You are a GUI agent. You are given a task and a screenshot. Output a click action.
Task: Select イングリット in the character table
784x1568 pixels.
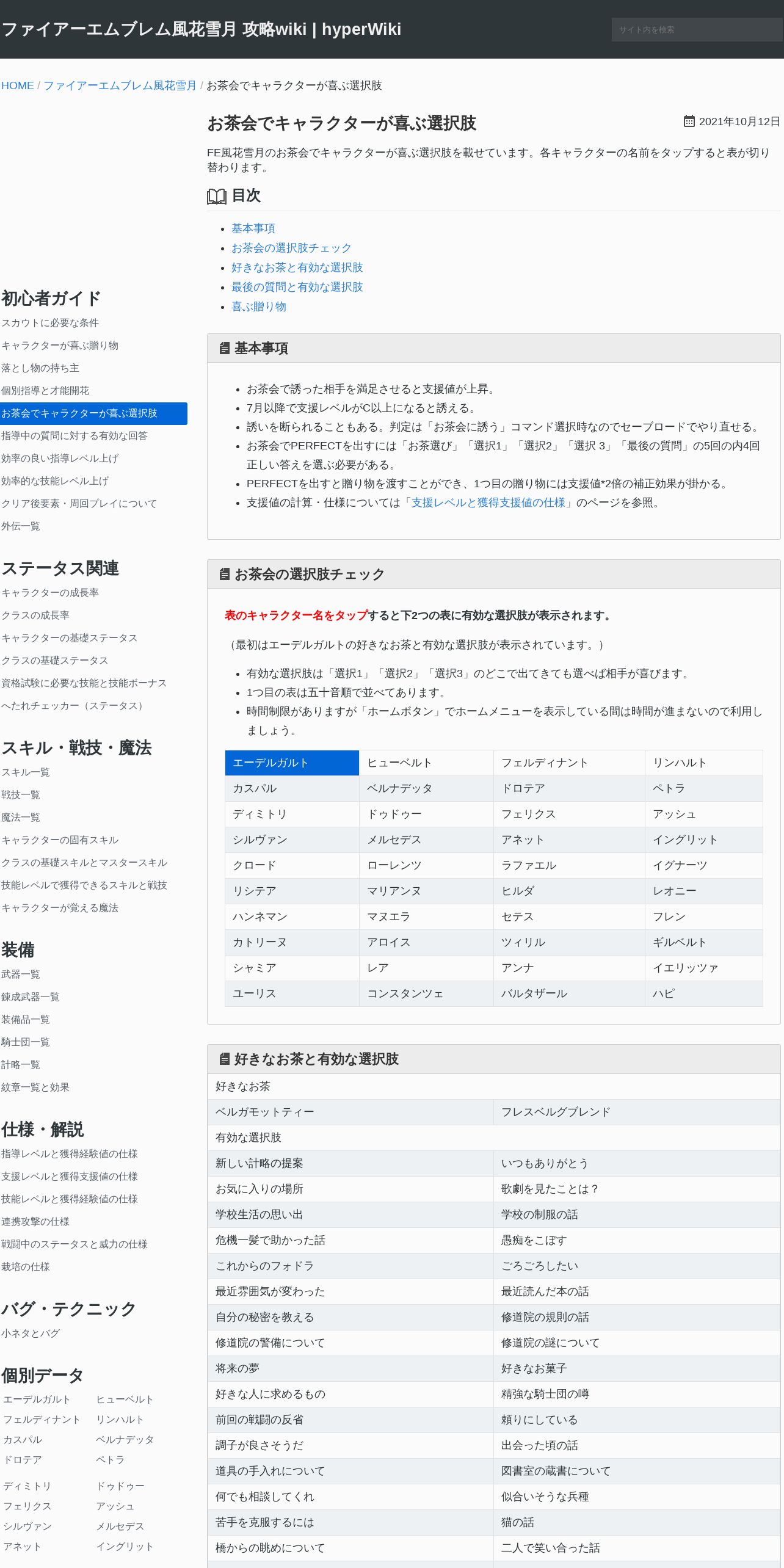(x=704, y=840)
